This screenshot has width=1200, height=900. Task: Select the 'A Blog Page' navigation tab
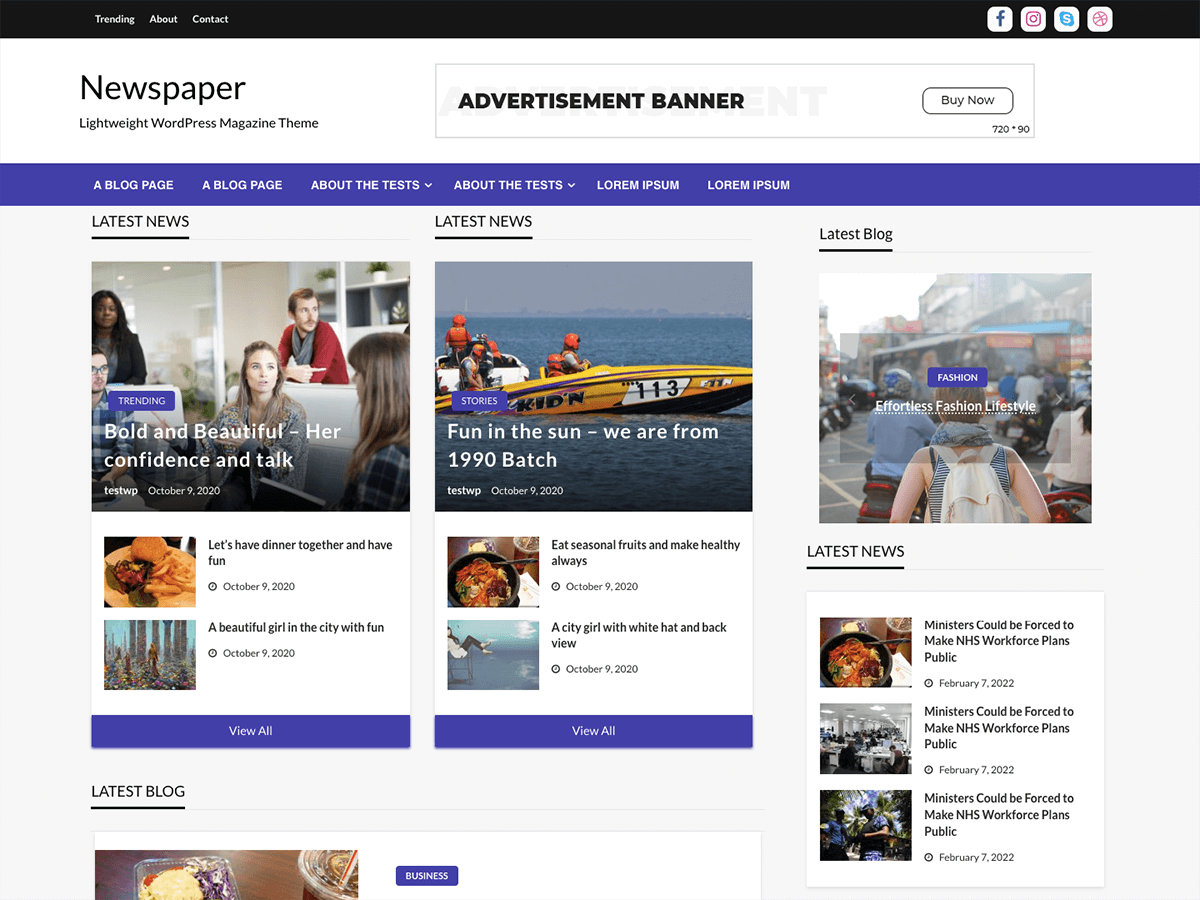point(133,185)
